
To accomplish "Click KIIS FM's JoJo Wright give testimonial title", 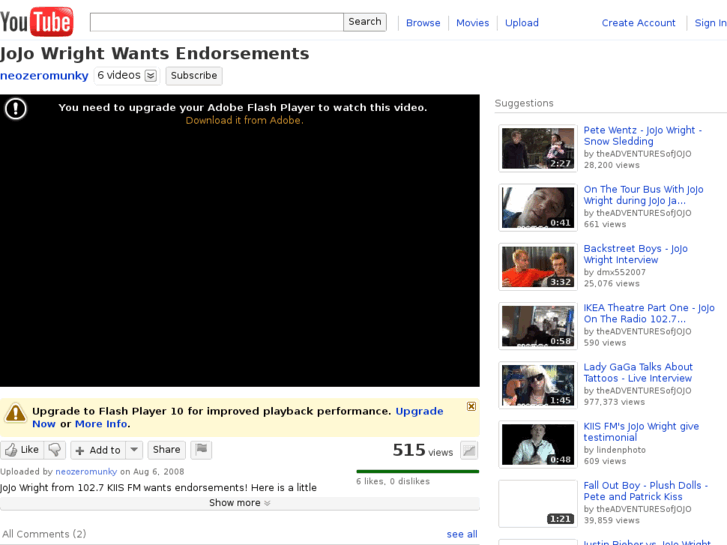I will point(641,432).
